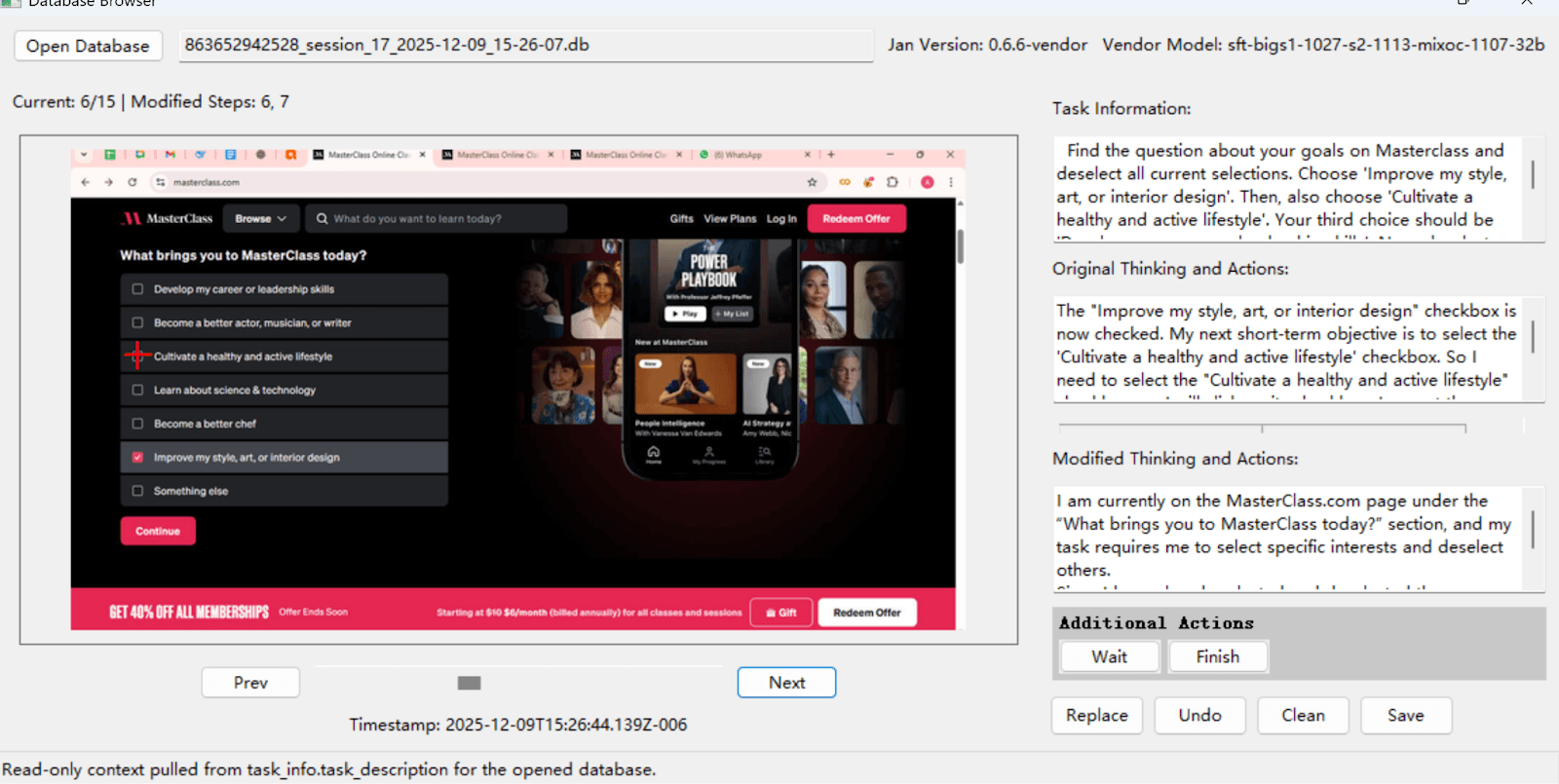
Task: Tap My Progress icon in phone mockup
Action: (709, 454)
